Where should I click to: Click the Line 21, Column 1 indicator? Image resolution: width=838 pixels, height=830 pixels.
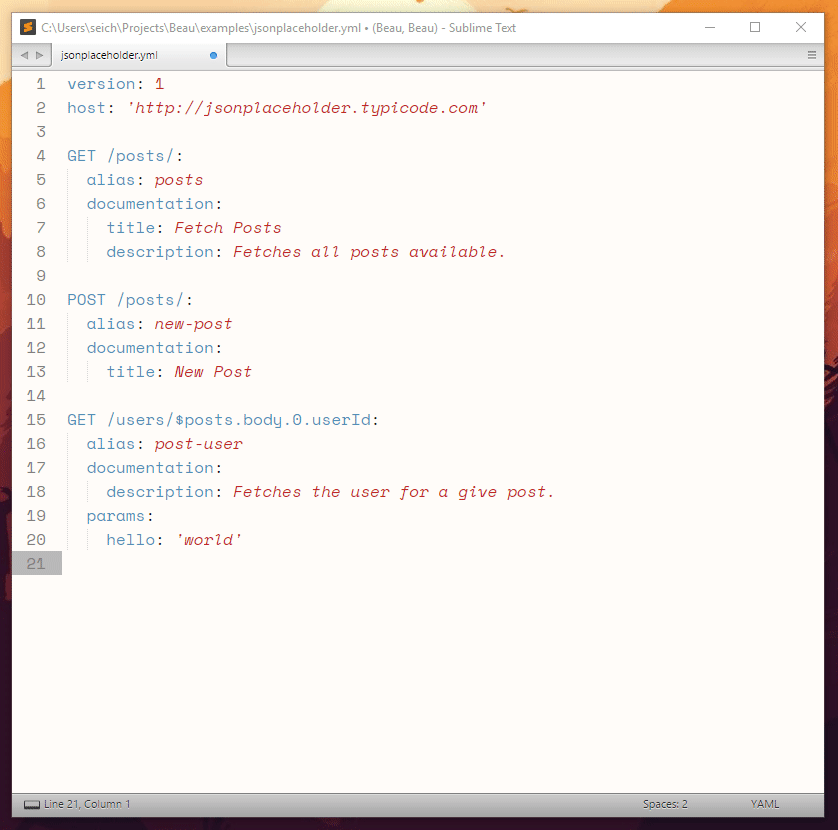point(87,804)
